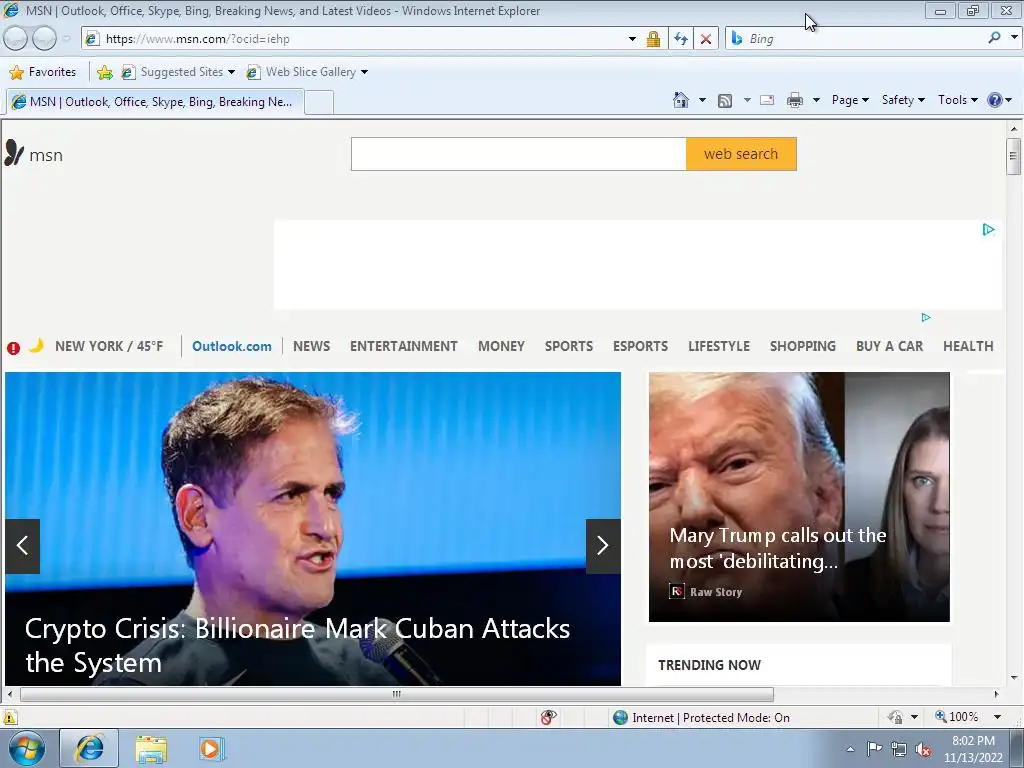Screen dimensions: 1024x768
Task: Open the Print dropdown arrow
Action: [x=816, y=100]
